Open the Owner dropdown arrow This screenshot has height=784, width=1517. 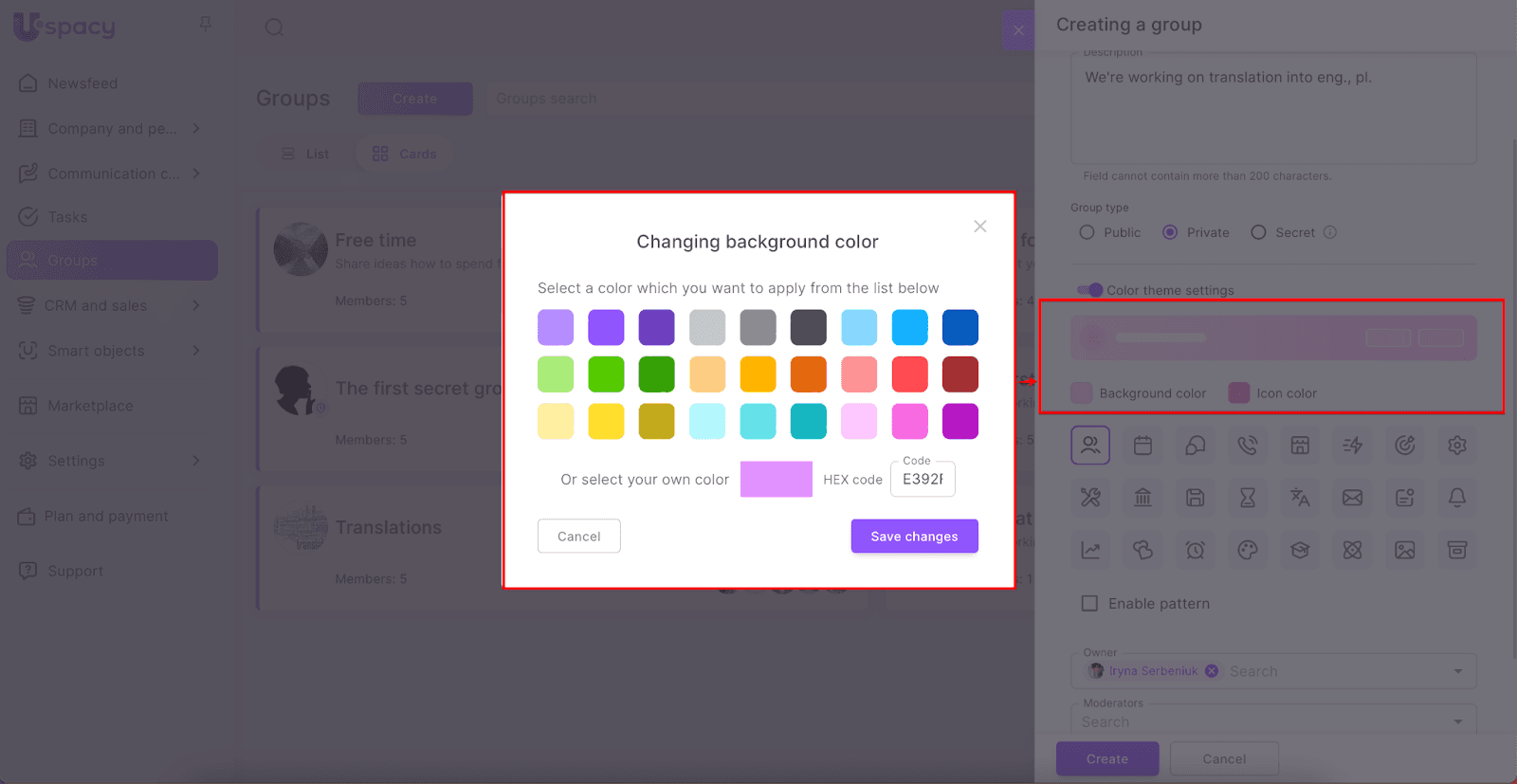(x=1457, y=671)
